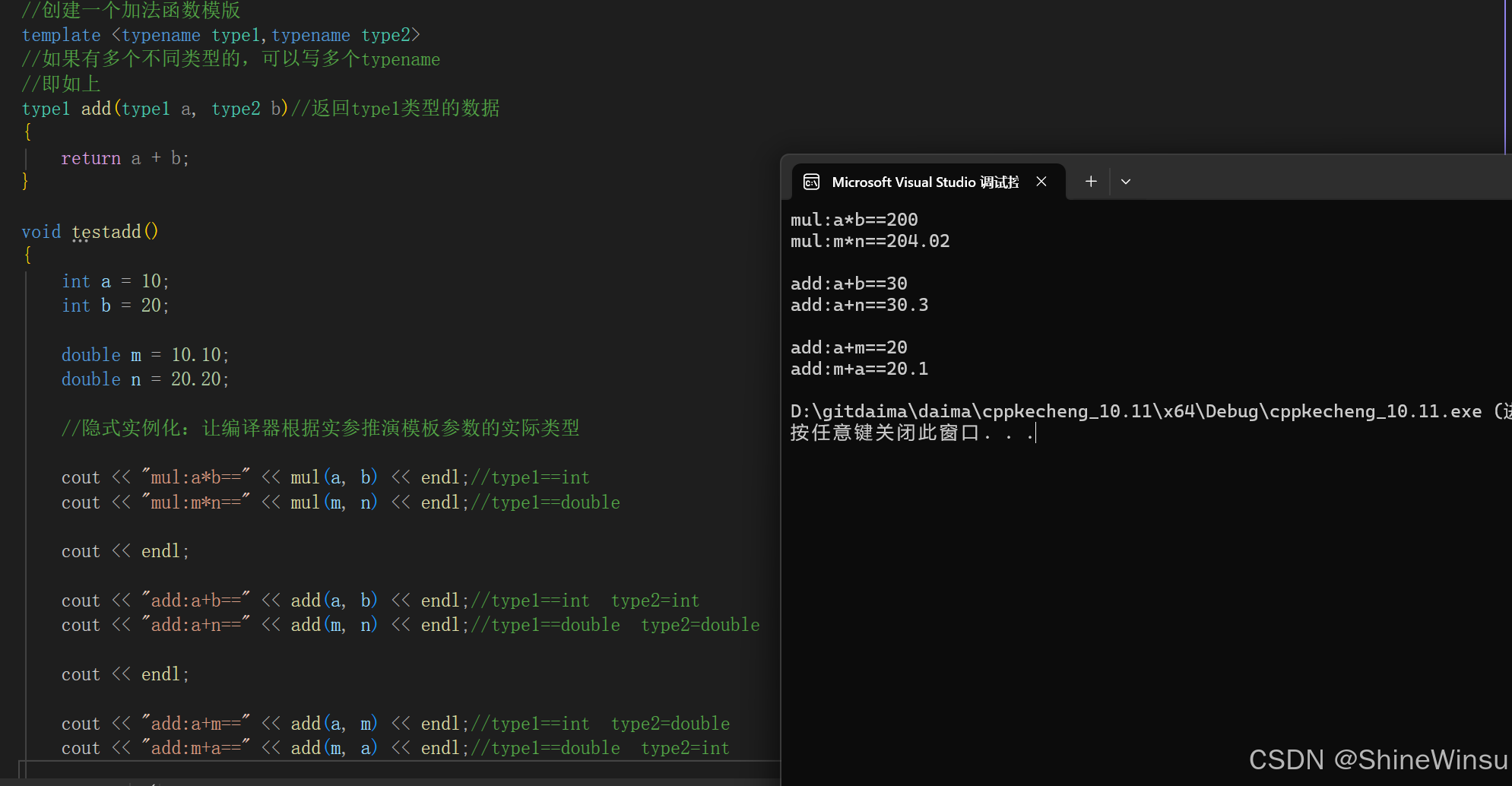
Task: Click the testadd function name in the code
Action: 106,232
